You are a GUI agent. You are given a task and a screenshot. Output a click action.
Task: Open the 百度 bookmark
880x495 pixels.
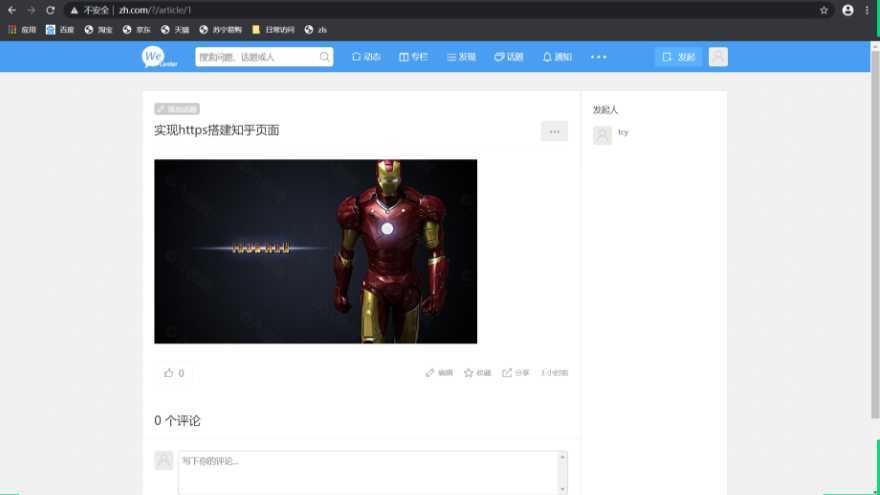click(x=60, y=30)
